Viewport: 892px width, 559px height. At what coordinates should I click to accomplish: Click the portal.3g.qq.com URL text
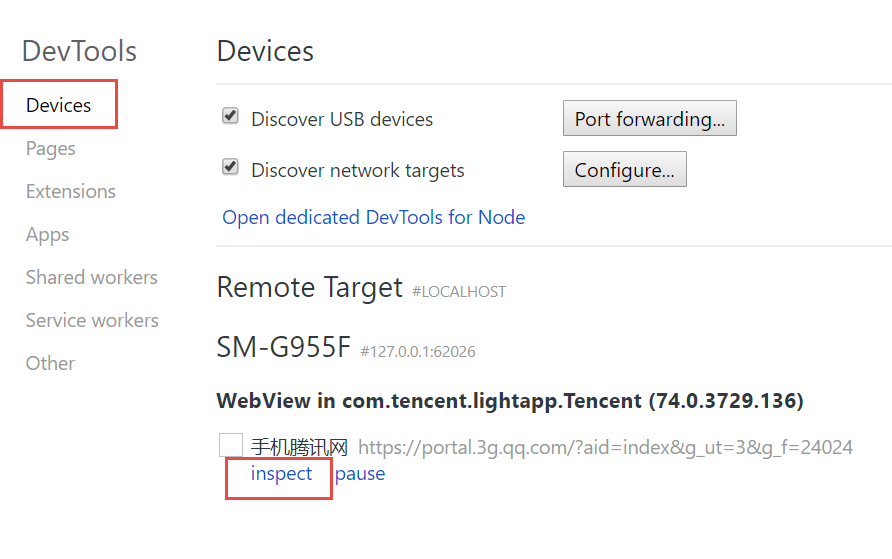pos(605,447)
